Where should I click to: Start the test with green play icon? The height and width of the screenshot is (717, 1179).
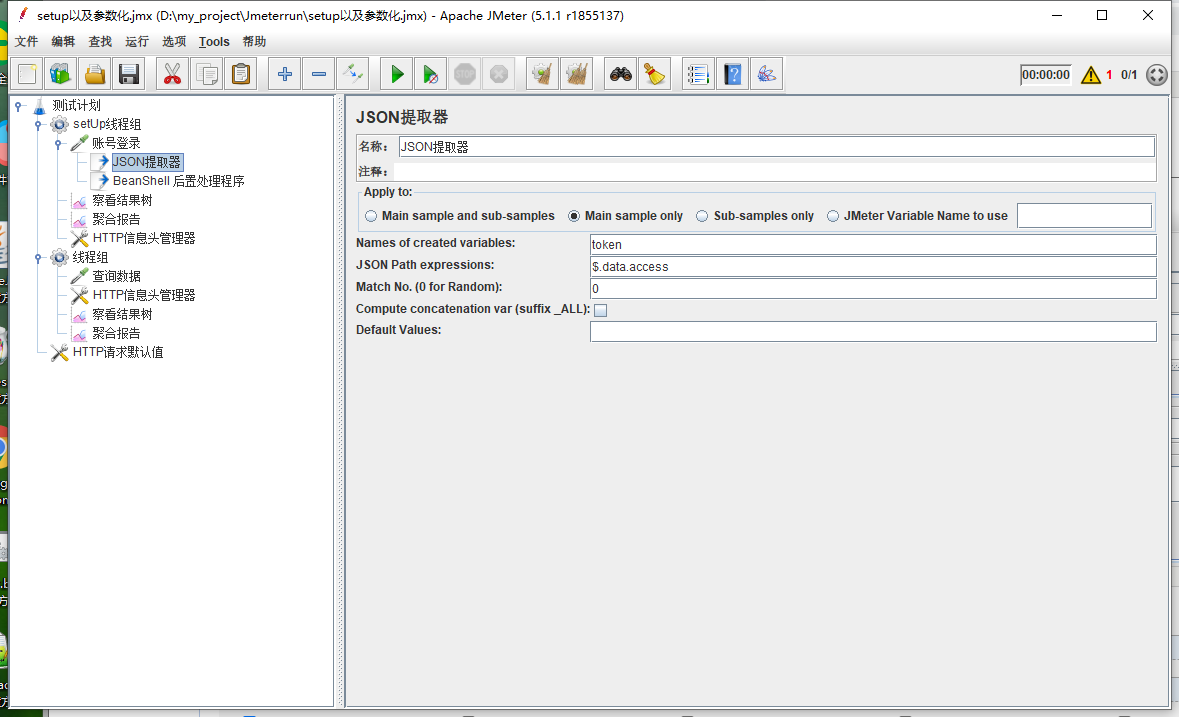point(396,74)
